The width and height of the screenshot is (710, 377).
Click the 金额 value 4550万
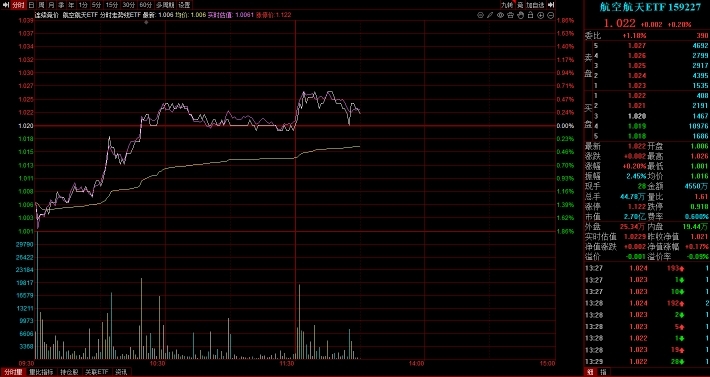pos(697,186)
